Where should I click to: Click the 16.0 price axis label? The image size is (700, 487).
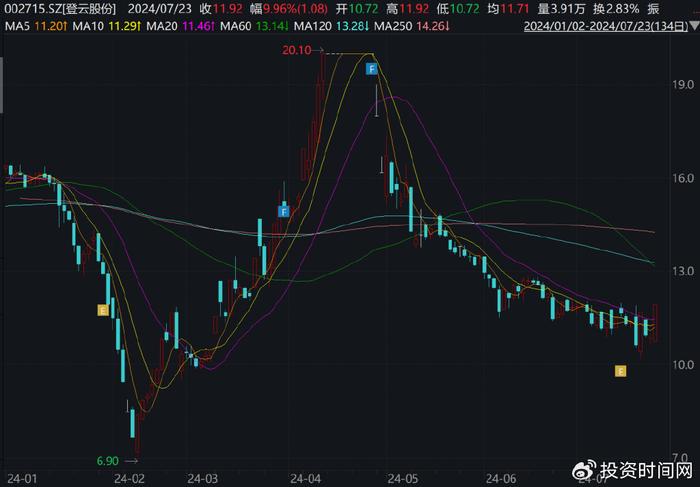[x=683, y=178]
